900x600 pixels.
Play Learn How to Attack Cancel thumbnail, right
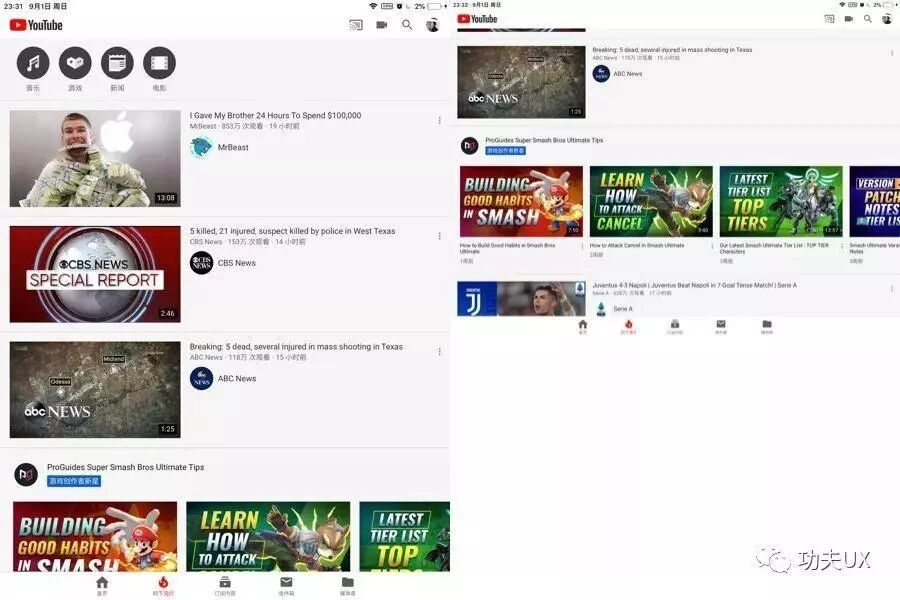coord(651,202)
